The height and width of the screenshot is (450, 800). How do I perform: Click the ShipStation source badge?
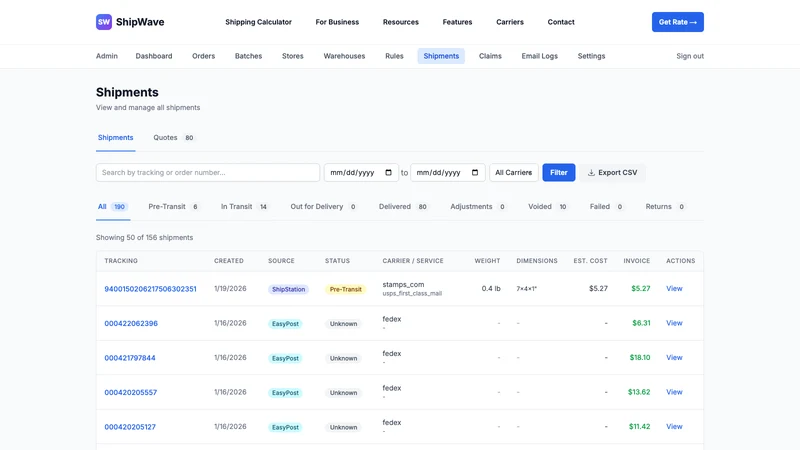point(288,289)
